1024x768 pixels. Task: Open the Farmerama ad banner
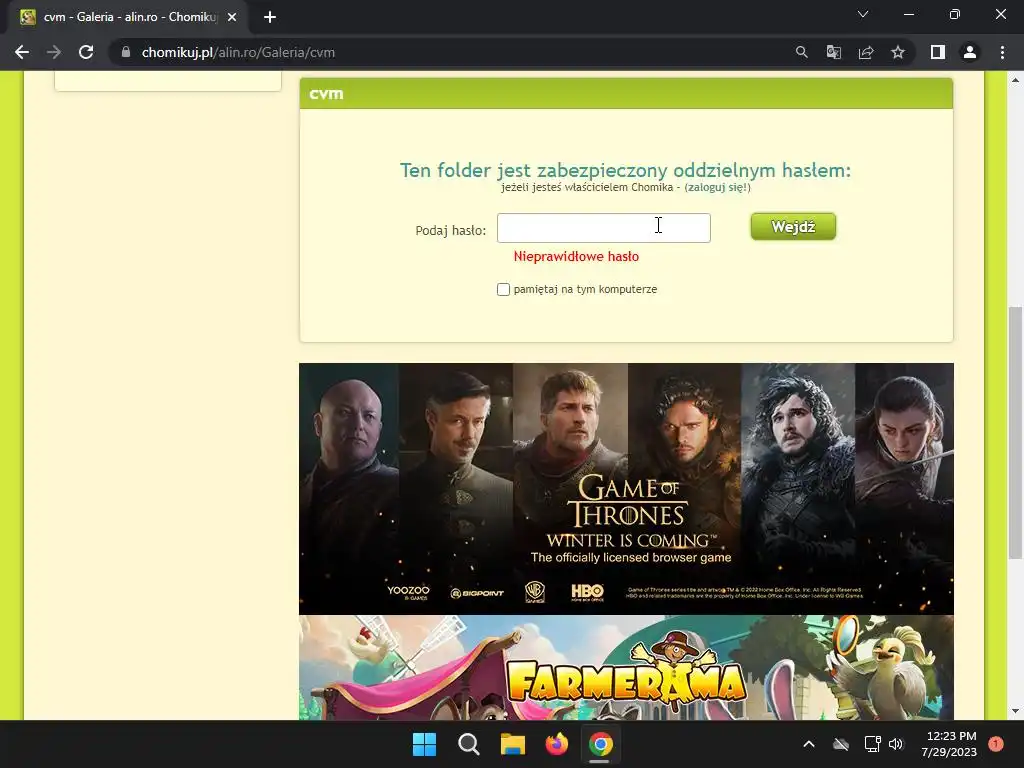[x=626, y=667]
